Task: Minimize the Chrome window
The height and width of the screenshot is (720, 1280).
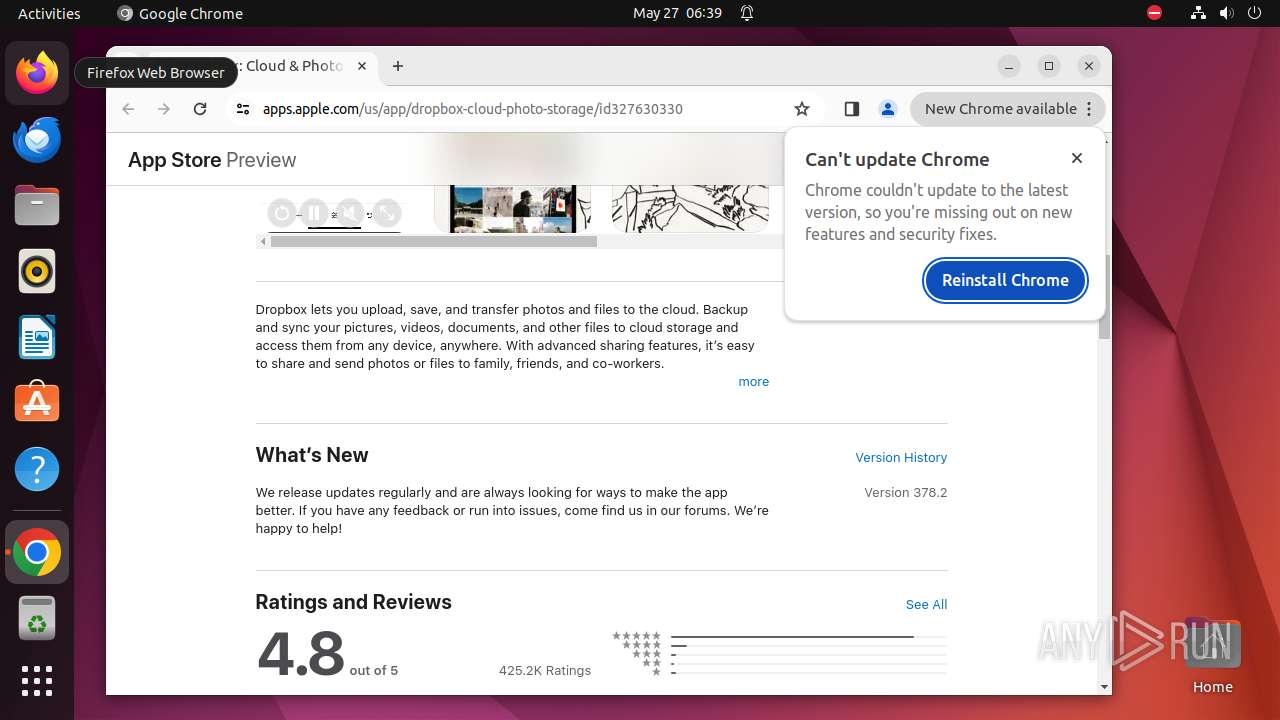Action: pyautogui.click(x=1009, y=66)
